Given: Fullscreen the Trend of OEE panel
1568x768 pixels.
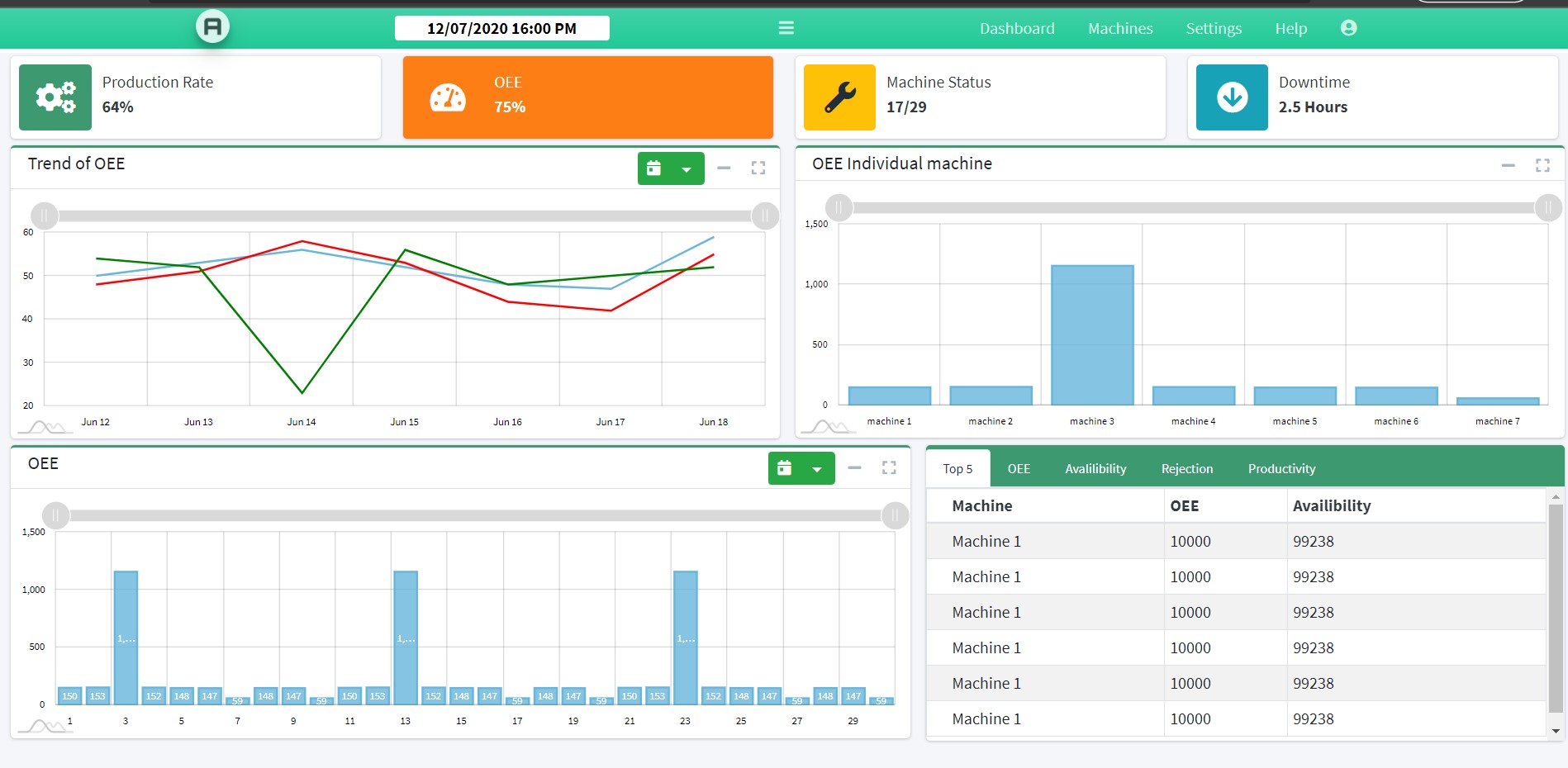Looking at the screenshot, I should 758,168.
